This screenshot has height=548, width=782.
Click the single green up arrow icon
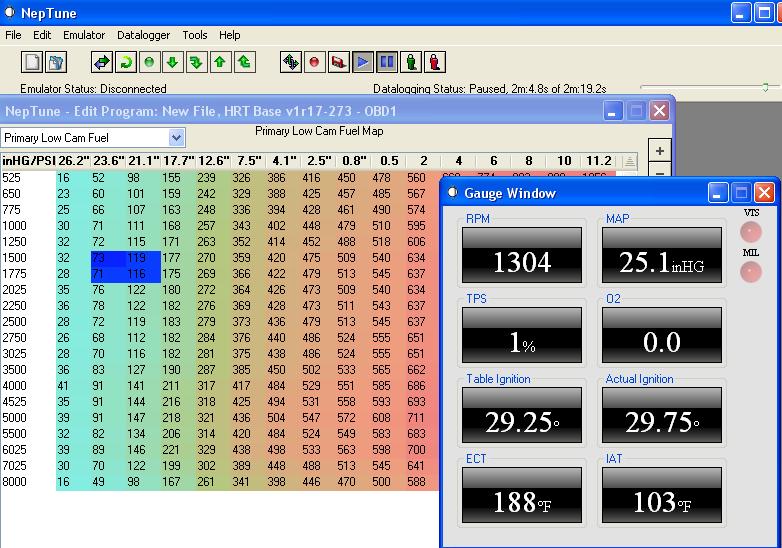(220, 62)
